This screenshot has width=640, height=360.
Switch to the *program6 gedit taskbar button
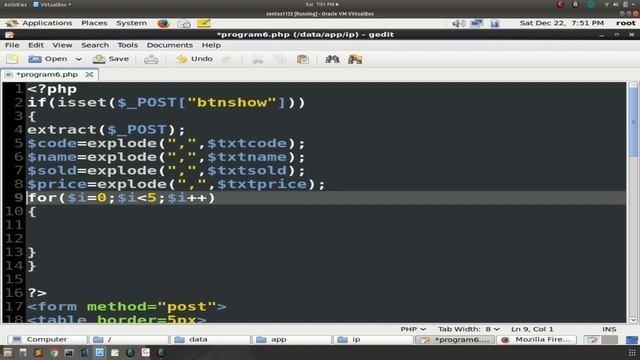click(455, 340)
